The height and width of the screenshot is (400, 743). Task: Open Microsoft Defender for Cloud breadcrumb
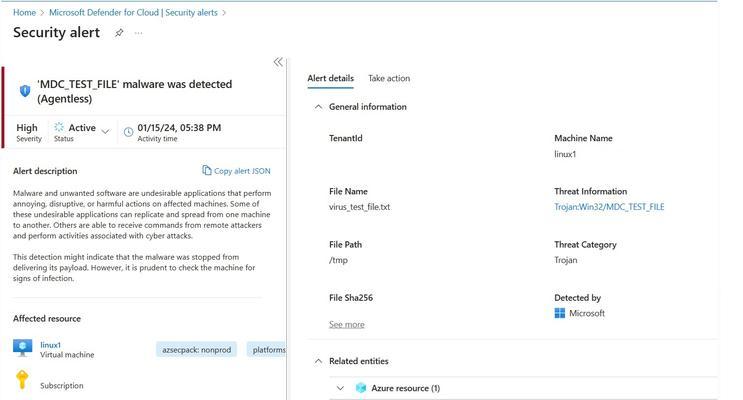133,13
